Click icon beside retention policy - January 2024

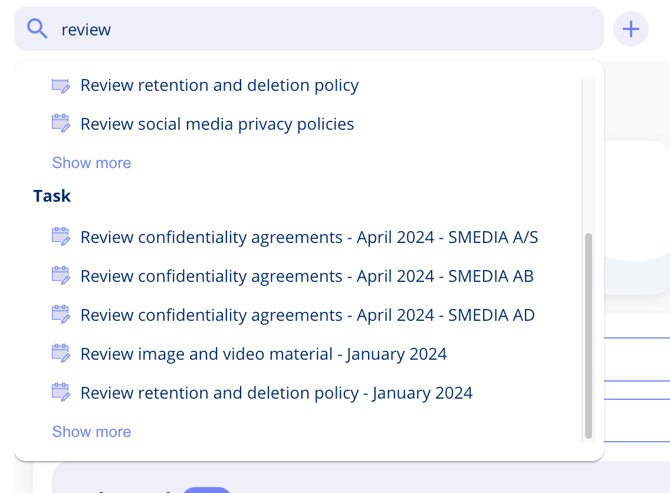(x=61, y=392)
